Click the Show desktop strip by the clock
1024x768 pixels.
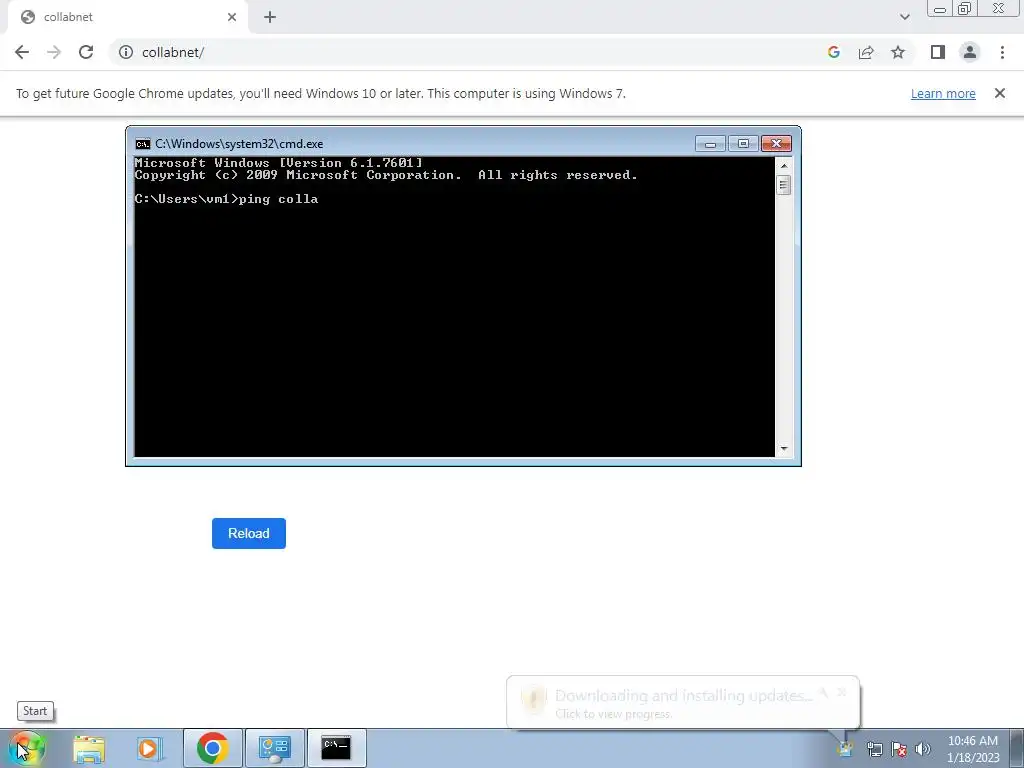point(1017,748)
